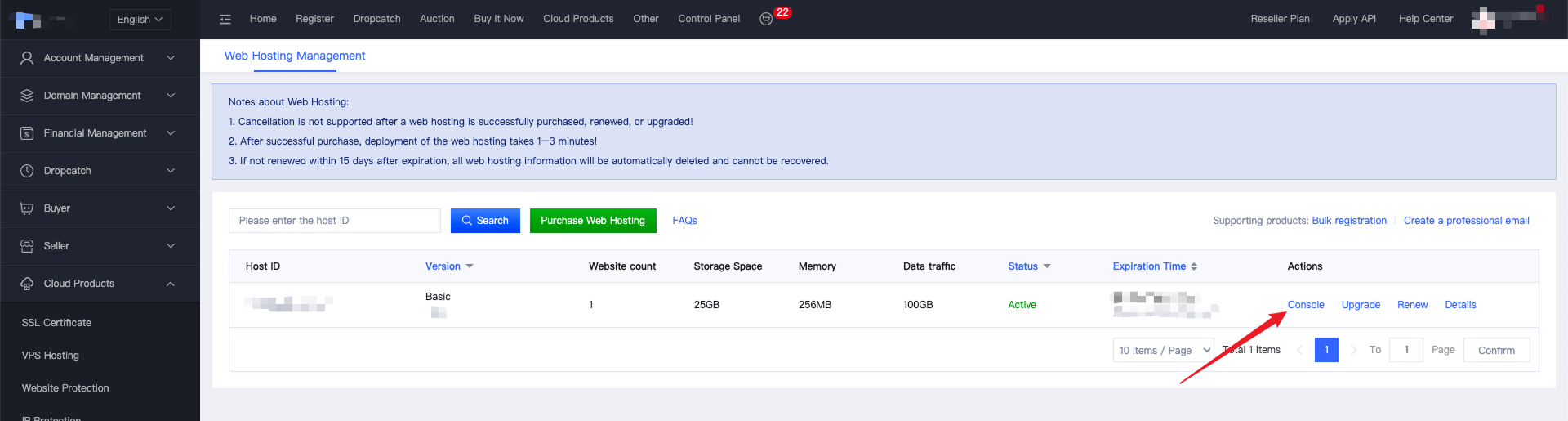Open the top Cloud Products menu item

[x=578, y=19]
